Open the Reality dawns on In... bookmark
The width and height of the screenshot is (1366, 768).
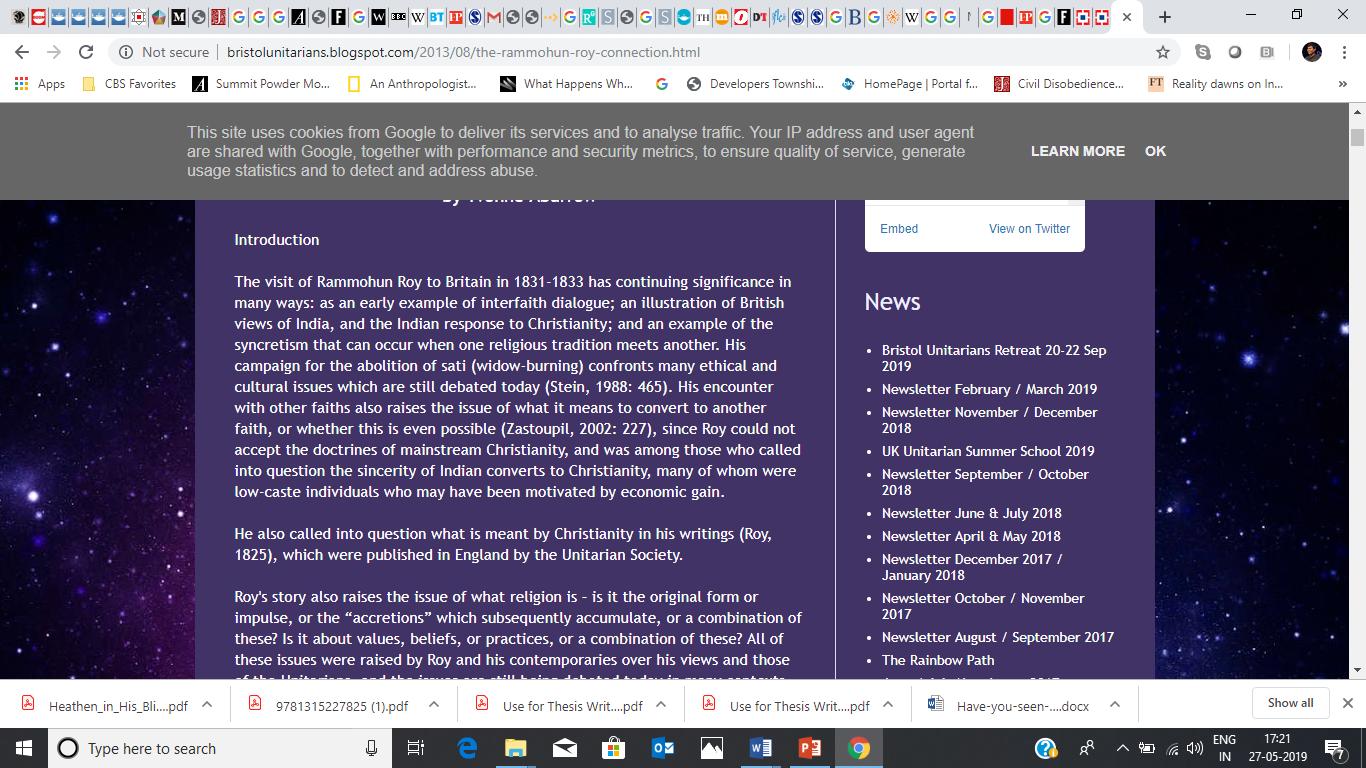(1216, 84)
